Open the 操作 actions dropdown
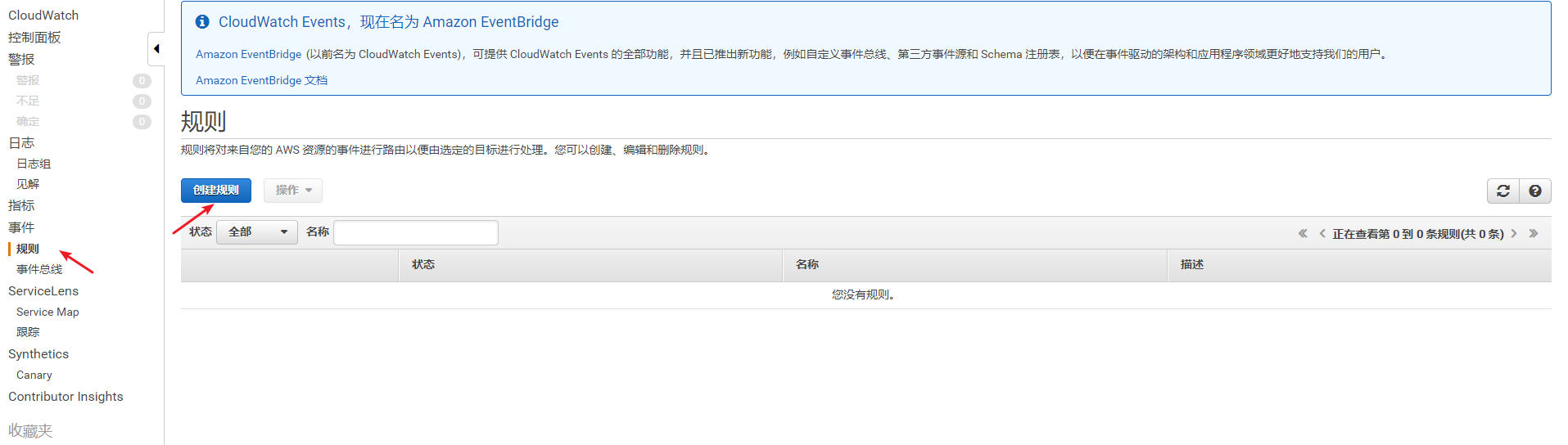 pos(293,191)
